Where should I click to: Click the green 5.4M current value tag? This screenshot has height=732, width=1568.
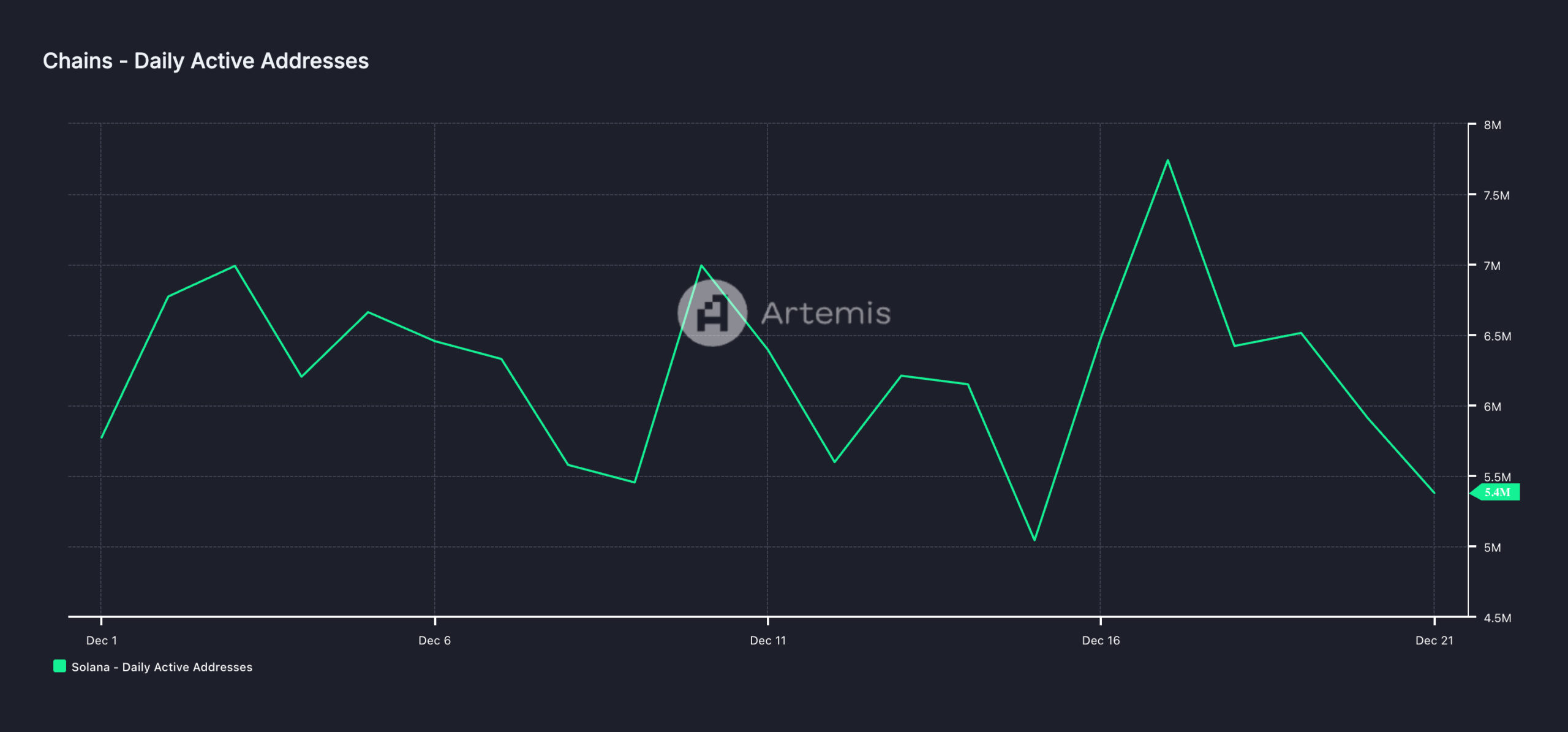[x=1496, y=492]
